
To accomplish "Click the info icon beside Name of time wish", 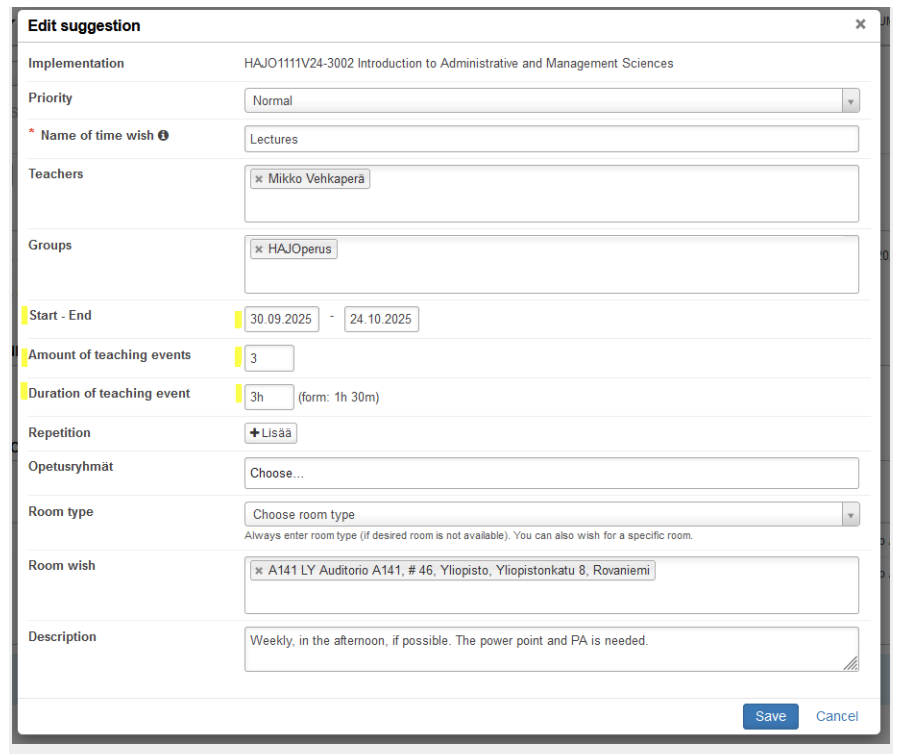I will point(163,135).
